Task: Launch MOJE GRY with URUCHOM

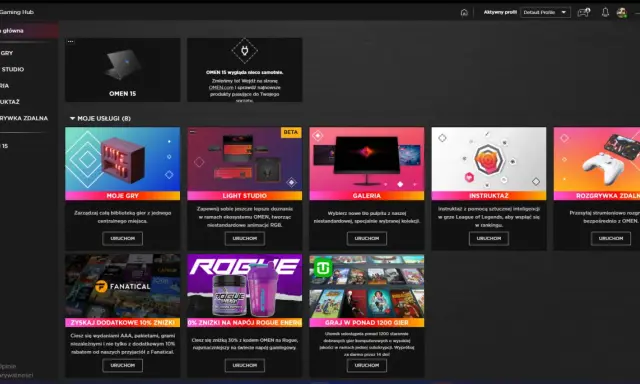Action: pos(122,238)
